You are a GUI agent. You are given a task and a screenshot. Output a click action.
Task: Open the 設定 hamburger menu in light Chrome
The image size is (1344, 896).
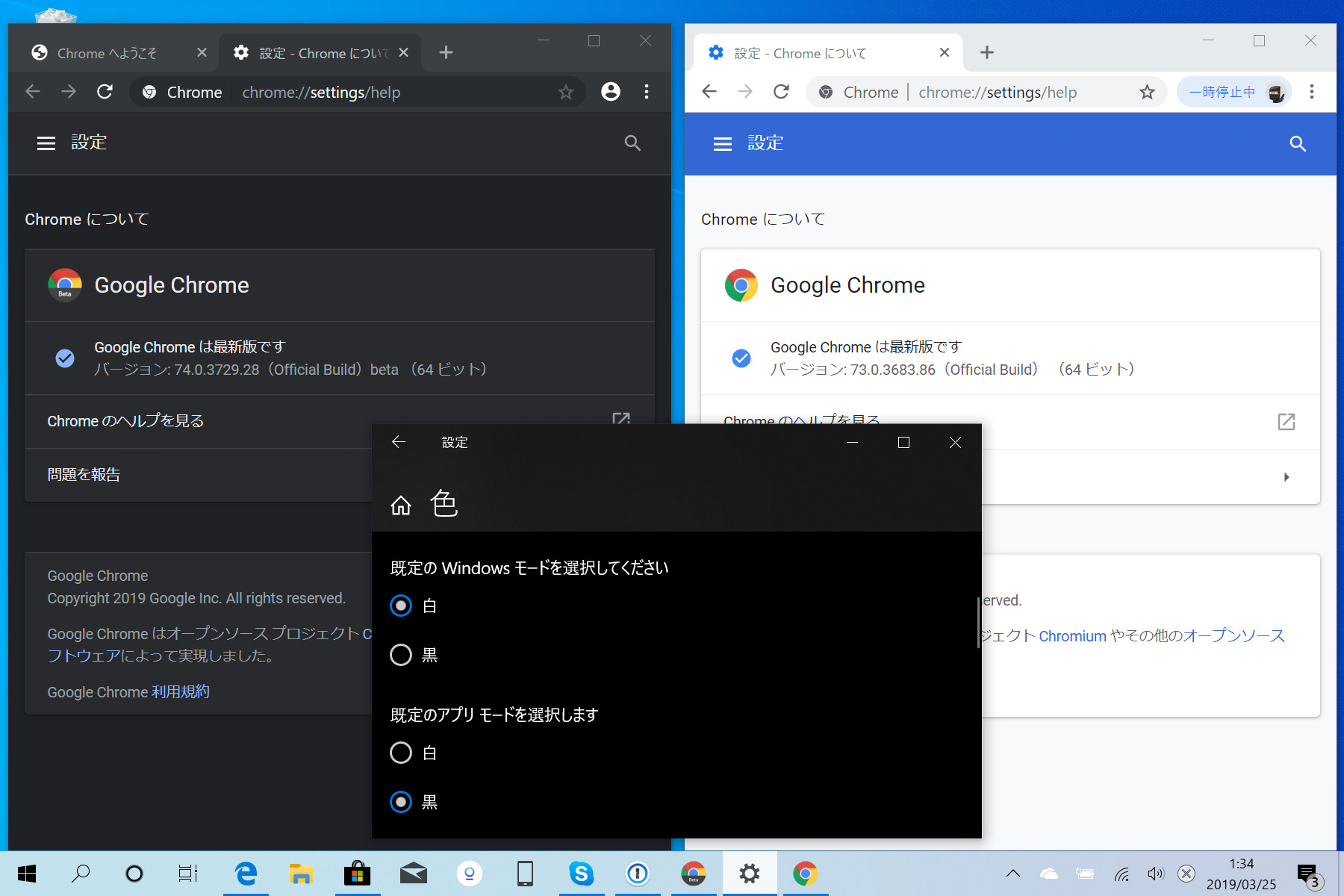pos(721,143)
